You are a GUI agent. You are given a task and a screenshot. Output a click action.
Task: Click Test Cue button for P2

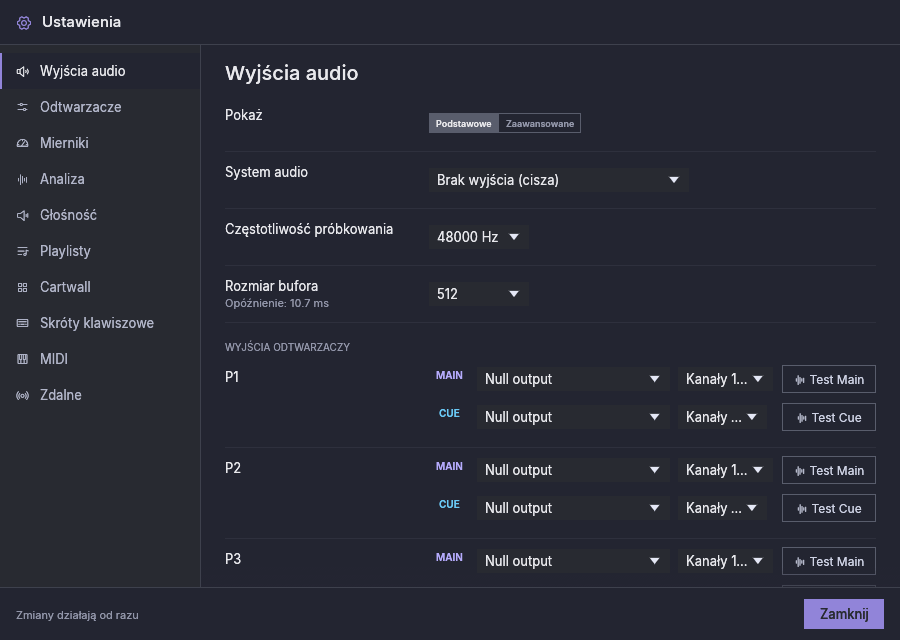(829, 509)
